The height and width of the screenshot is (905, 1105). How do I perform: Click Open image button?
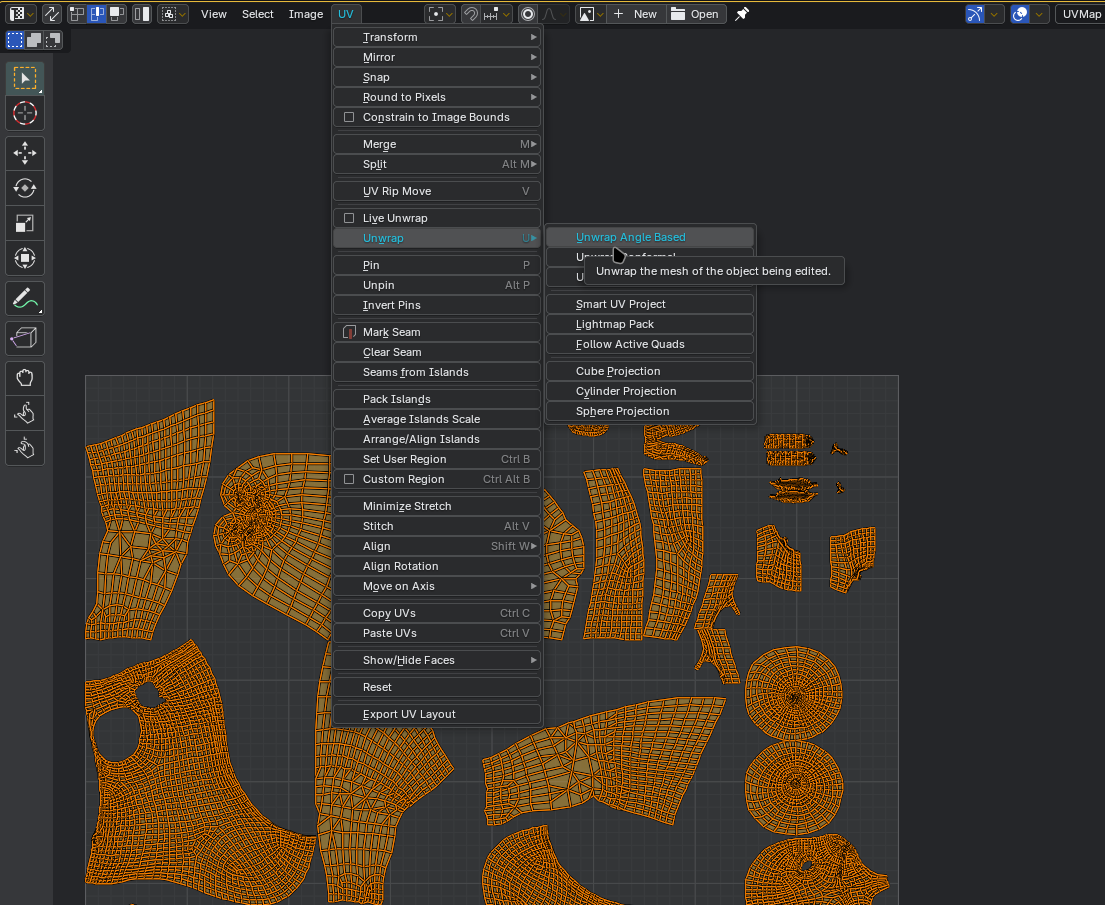coord(696,14)
